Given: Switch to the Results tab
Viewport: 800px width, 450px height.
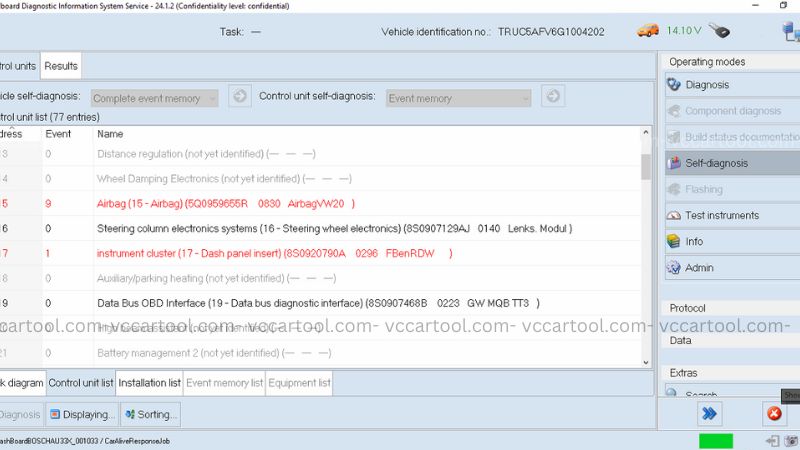Looking at the screenshot, I should tap(61, 66).
